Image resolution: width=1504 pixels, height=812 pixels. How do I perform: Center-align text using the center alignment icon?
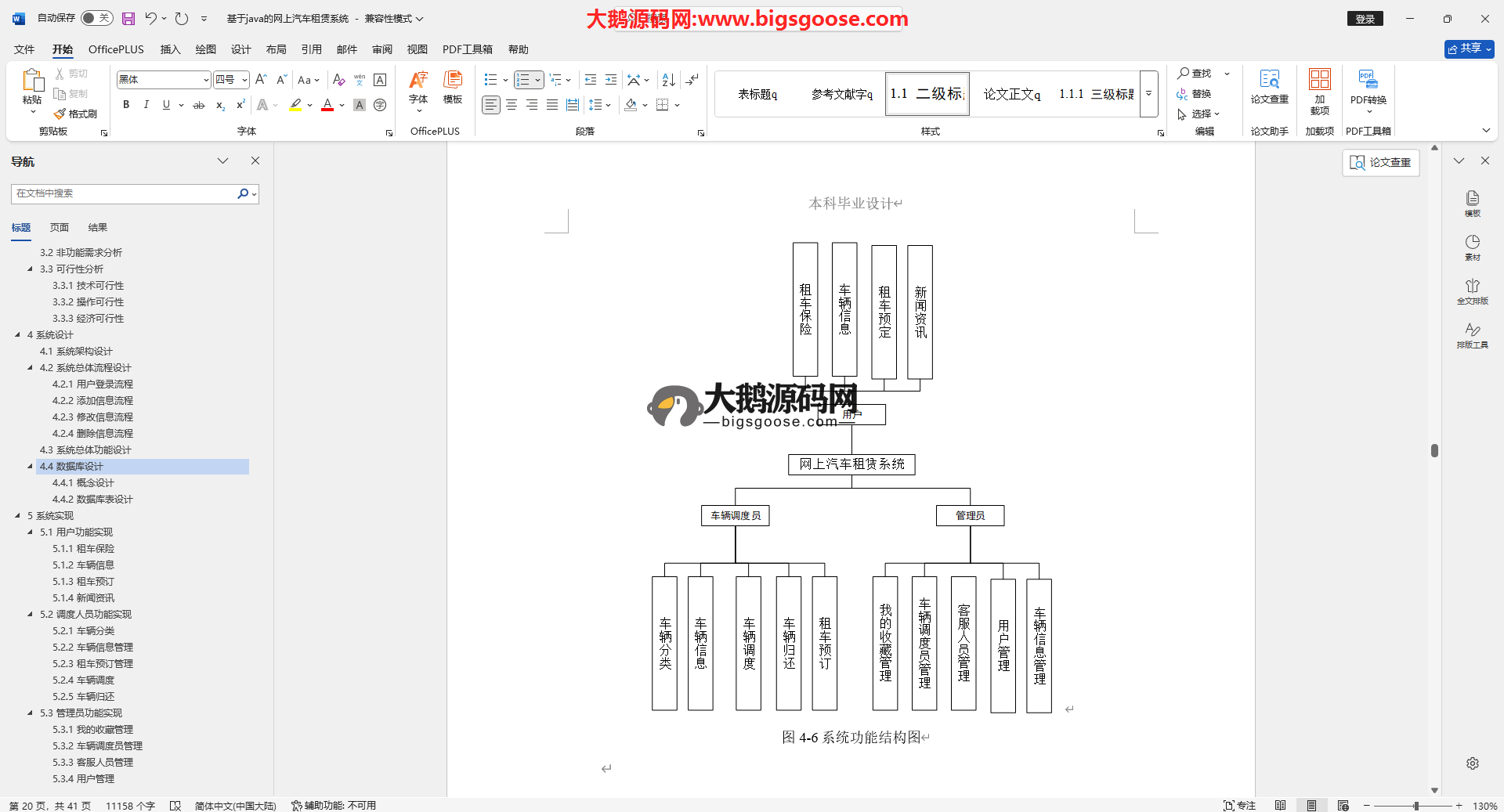(x=512, y=105)
